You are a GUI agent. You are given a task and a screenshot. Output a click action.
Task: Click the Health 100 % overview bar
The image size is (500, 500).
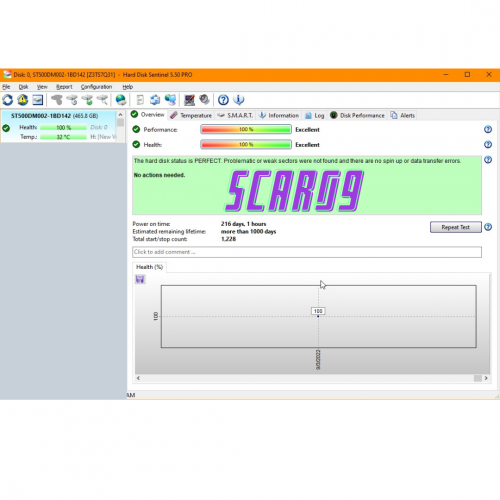[246, 144]
